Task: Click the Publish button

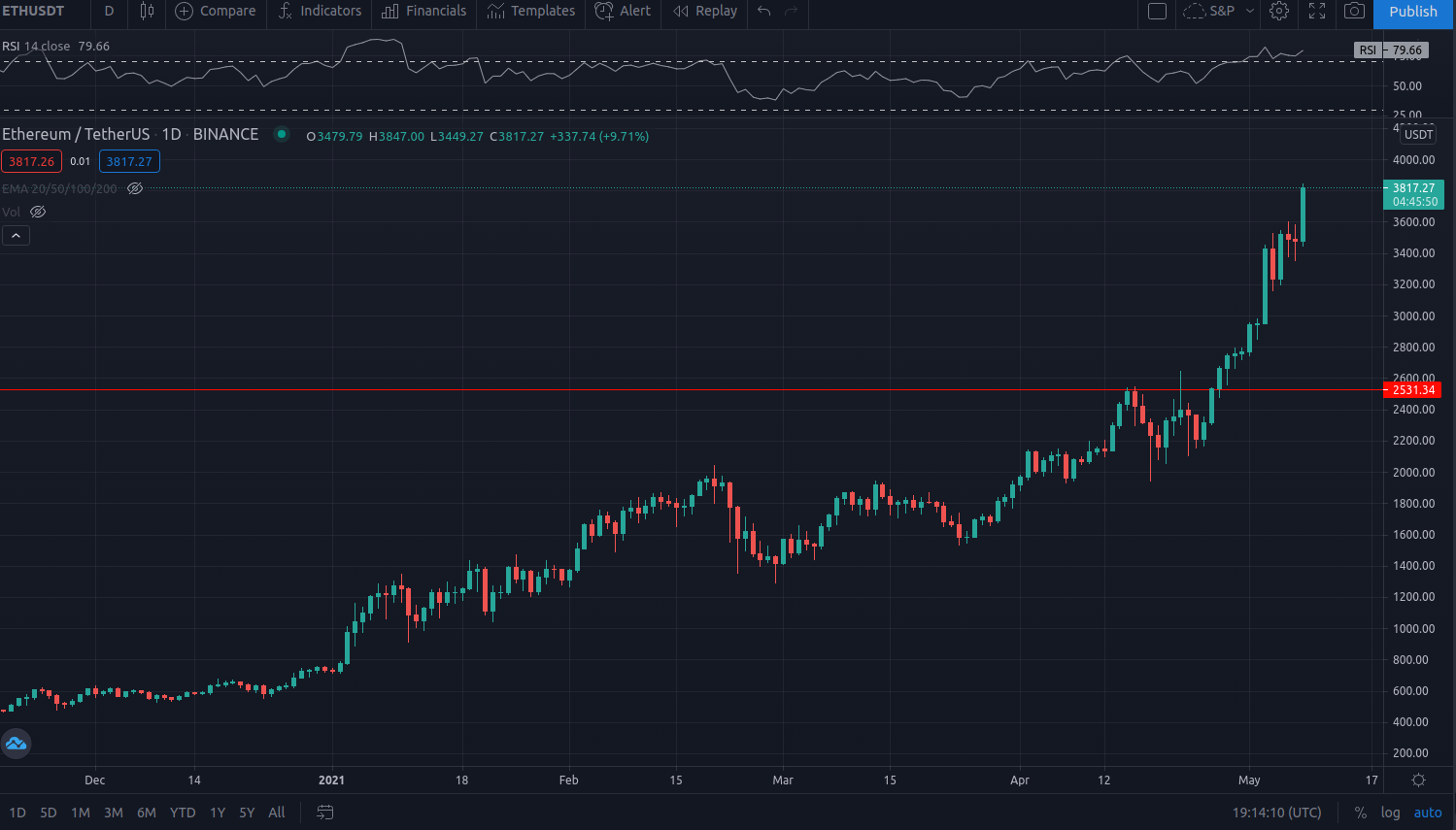Action: pos(1413,12)
